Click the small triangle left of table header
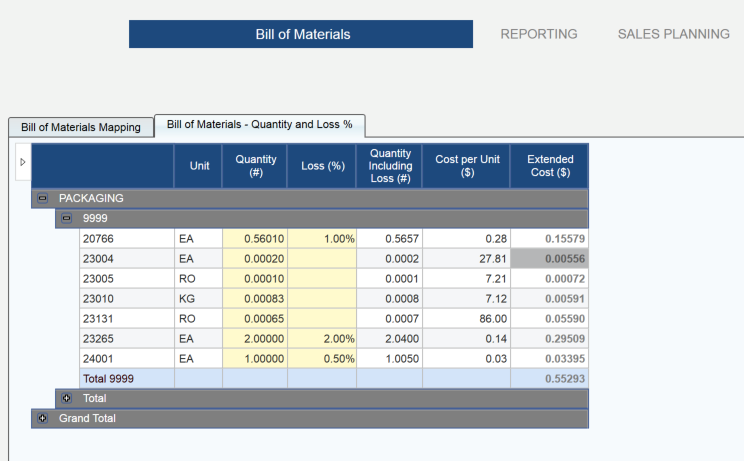Image resolution: width=744 pixels, height=461 pixels. point(23,162)
